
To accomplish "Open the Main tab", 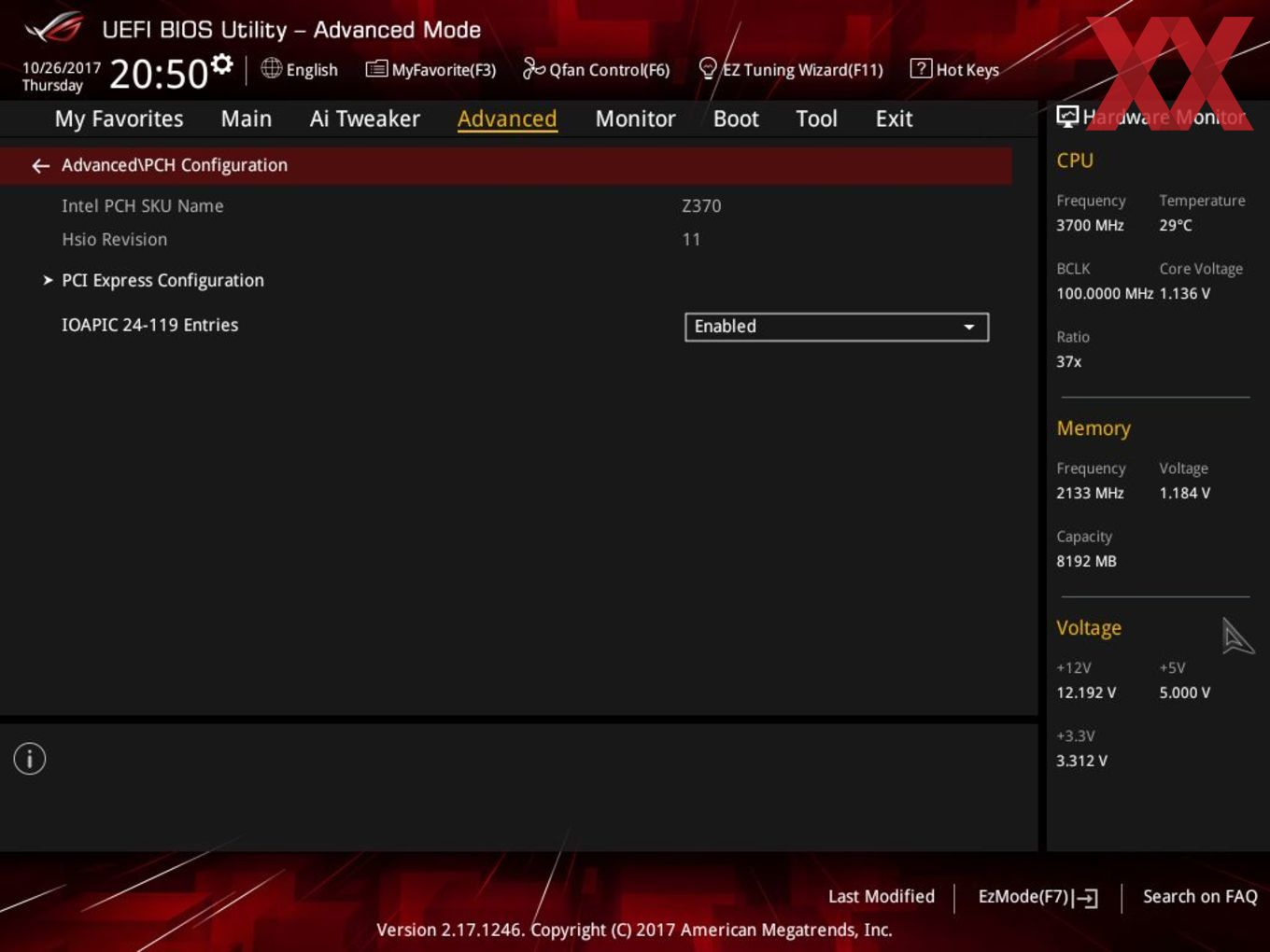I will click(247, 119).
